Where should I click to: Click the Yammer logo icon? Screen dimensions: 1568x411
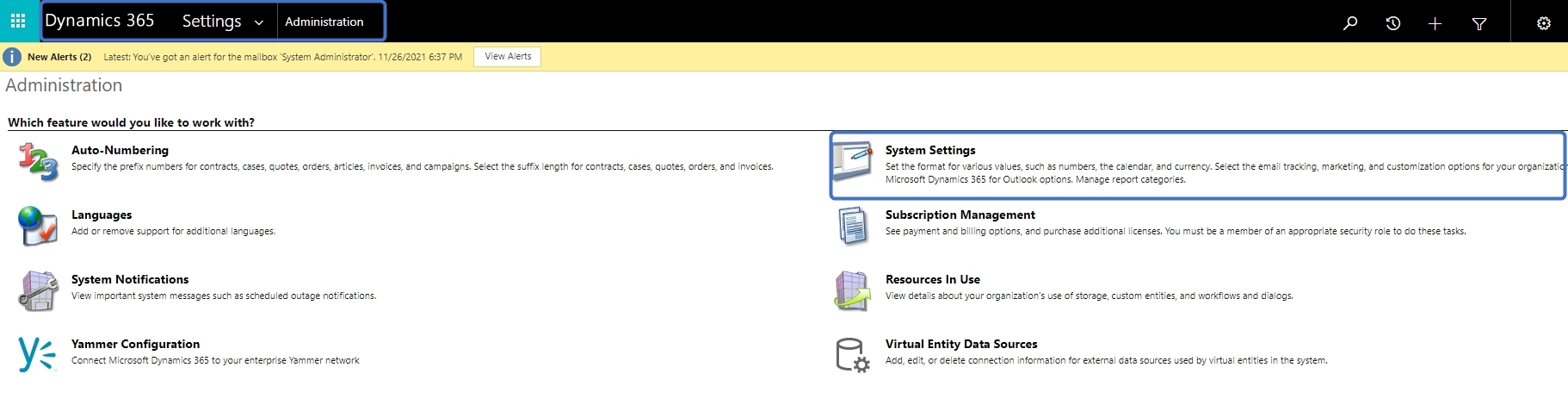[36, 354]
